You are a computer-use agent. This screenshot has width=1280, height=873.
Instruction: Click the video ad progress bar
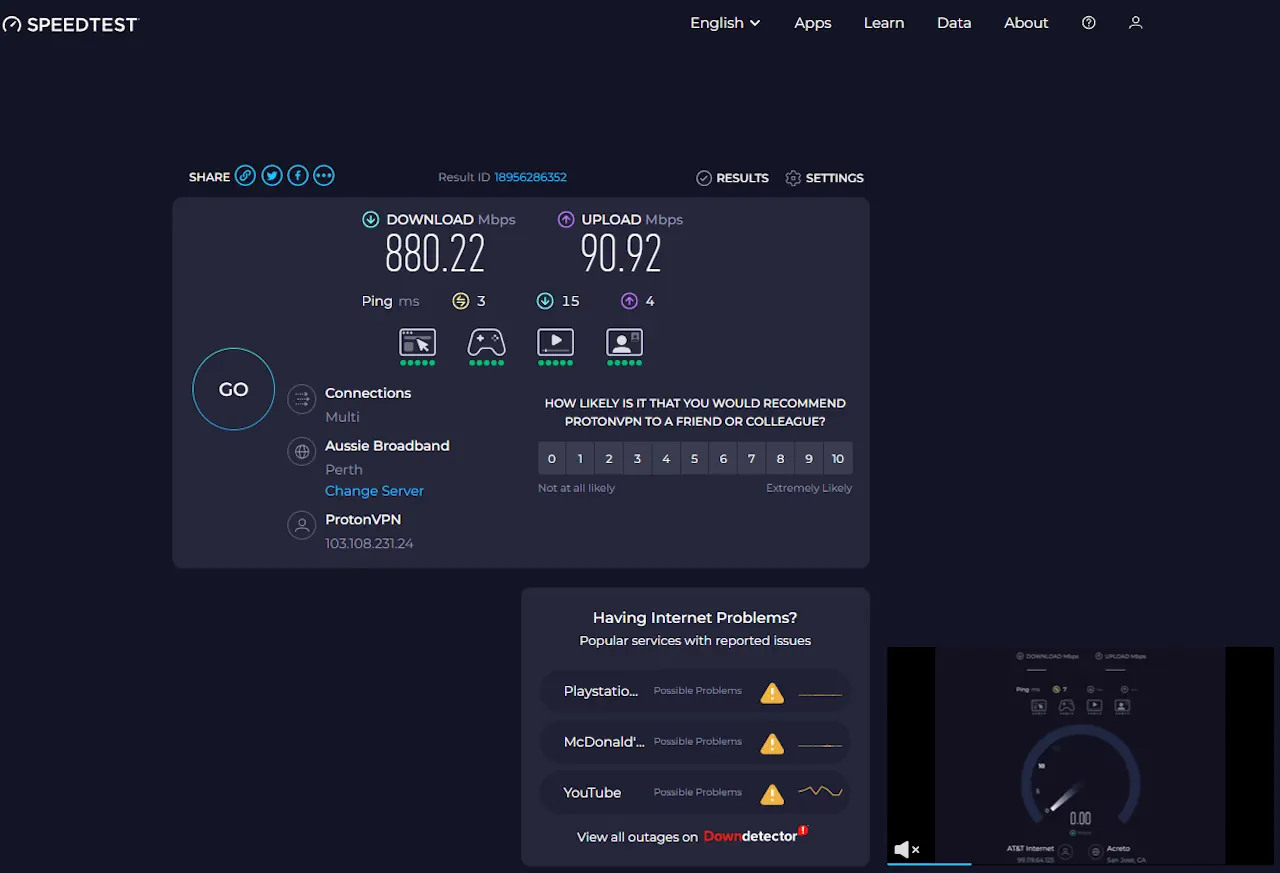point(1080,862)
